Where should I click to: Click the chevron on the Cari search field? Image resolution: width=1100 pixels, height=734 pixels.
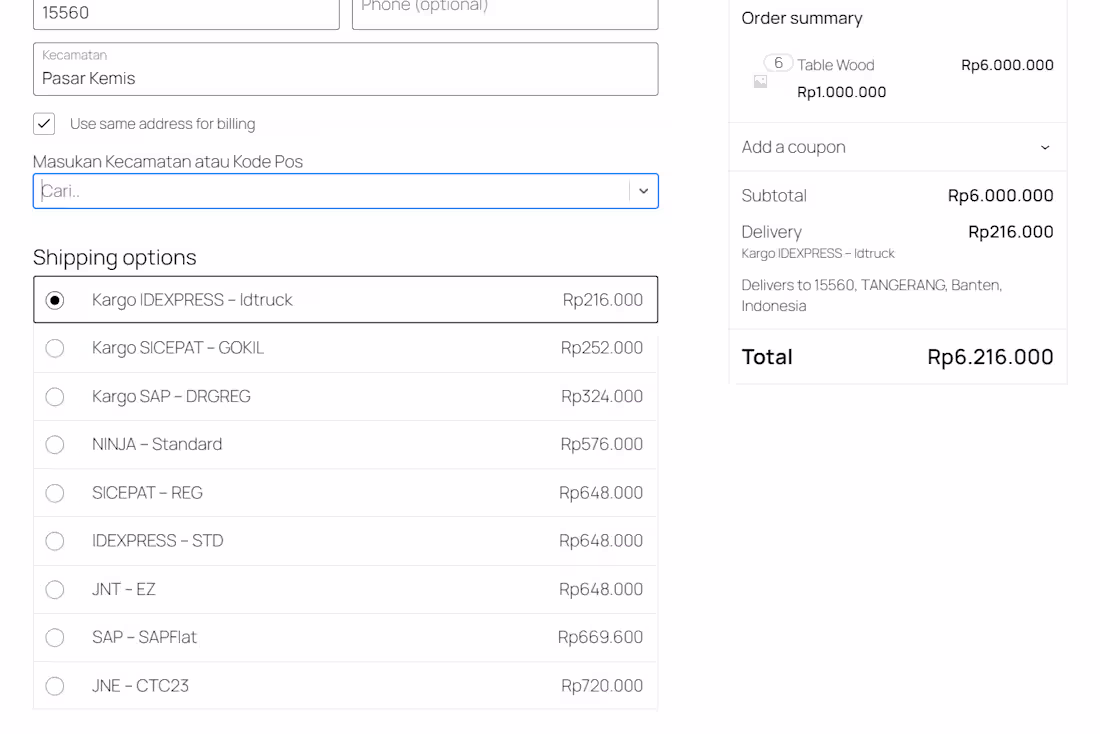point(643,191)
